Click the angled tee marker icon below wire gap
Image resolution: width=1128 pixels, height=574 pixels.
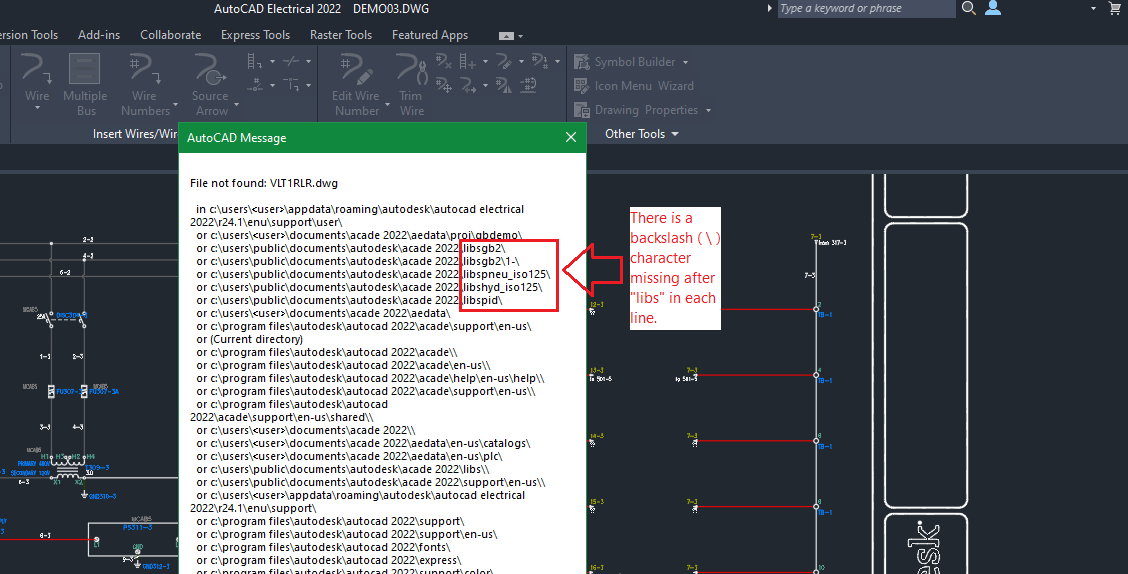pyautogui.click(x=291, y=86)
